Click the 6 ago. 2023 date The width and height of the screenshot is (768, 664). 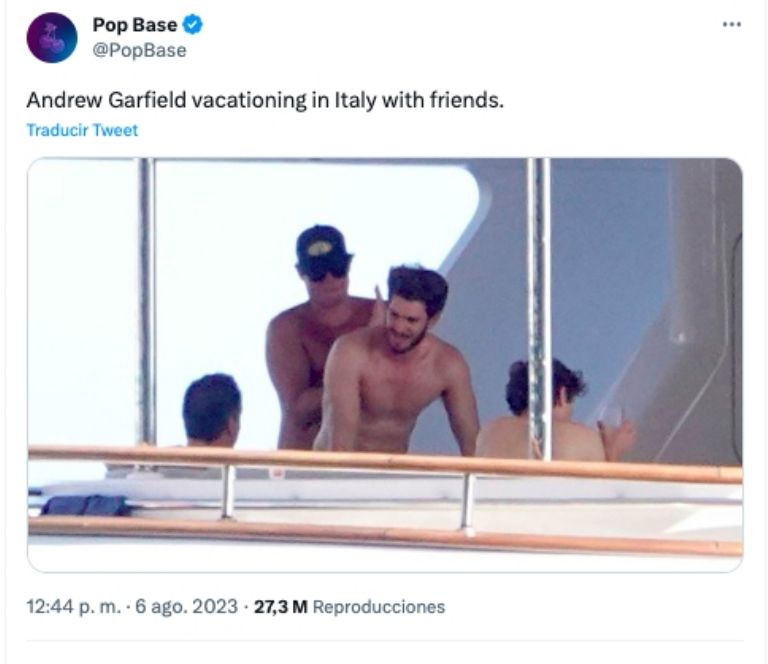187,607
